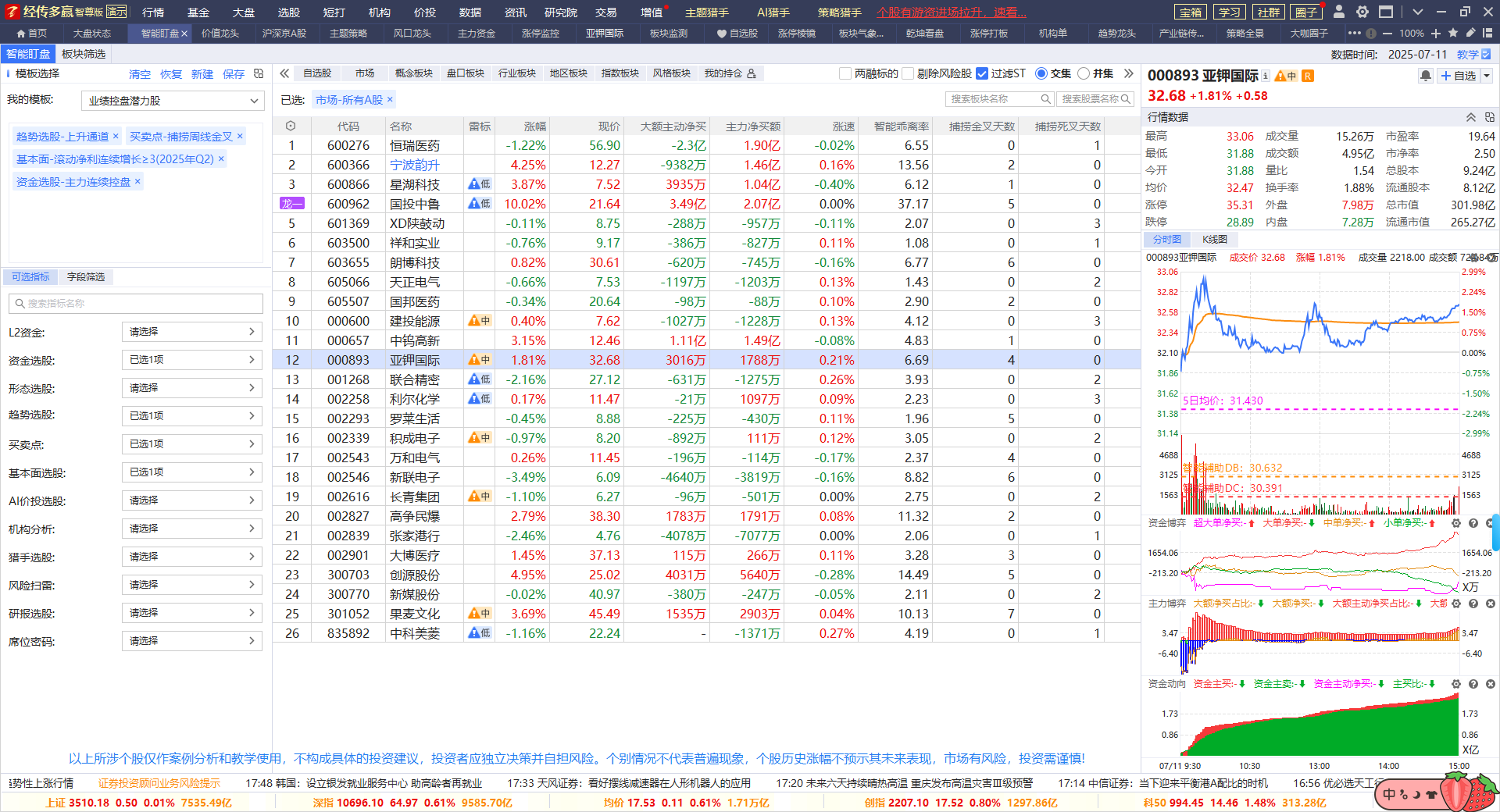The width and height of the screenshot is (1500, 812).
Task: Click the info 'i' icon beside 亚钾国际
Action: coord(1265,76)
